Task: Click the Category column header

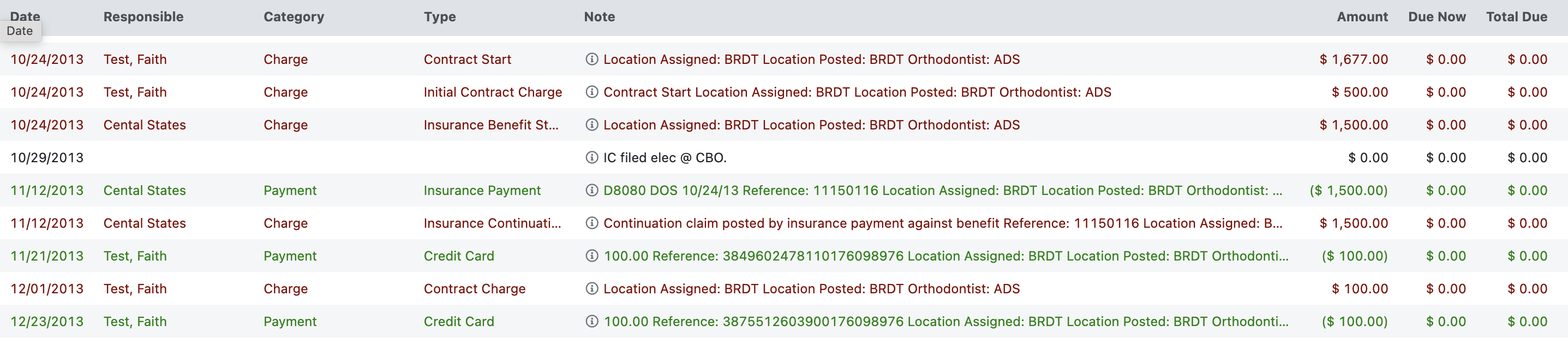Action: [x=294, y=17]
